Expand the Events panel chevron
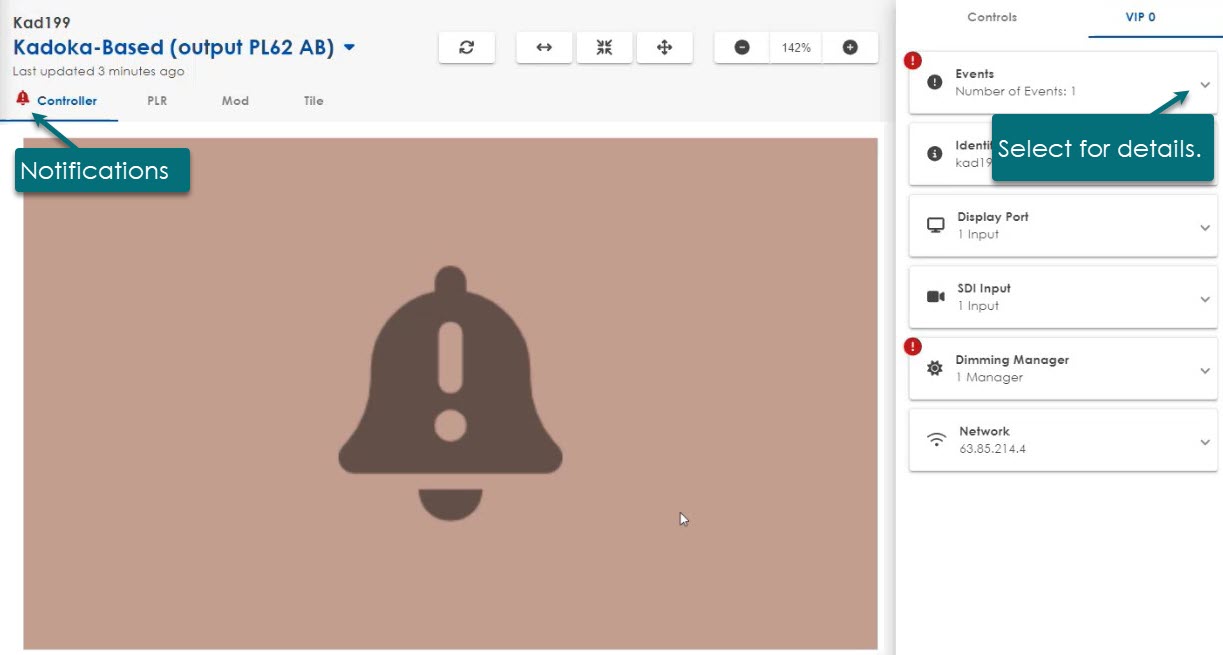 (1205, 85)
